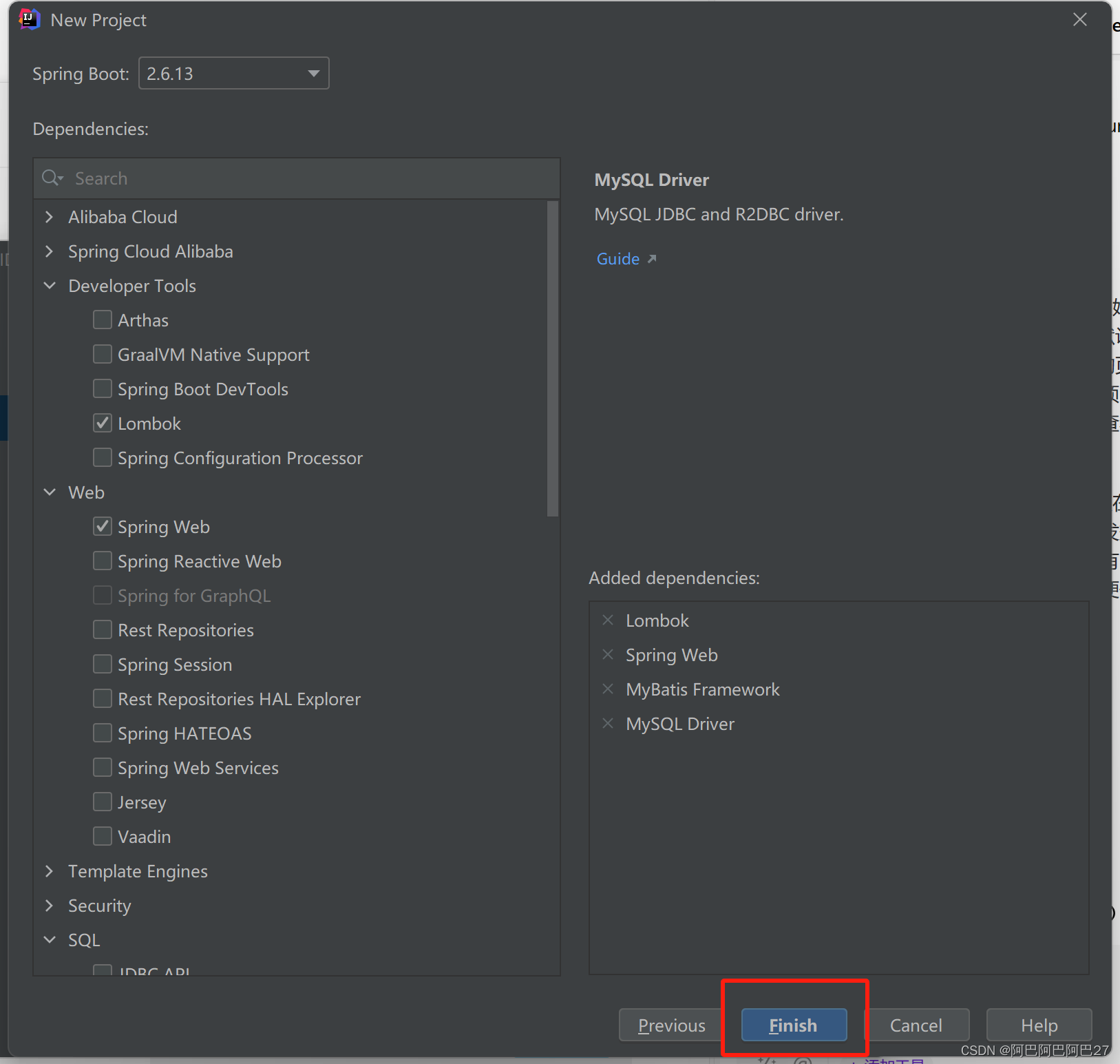This screenshot has height=1064, width=1120.
Task: Remove MySQL Driver from added dependencies
Action: coord(608,723)
